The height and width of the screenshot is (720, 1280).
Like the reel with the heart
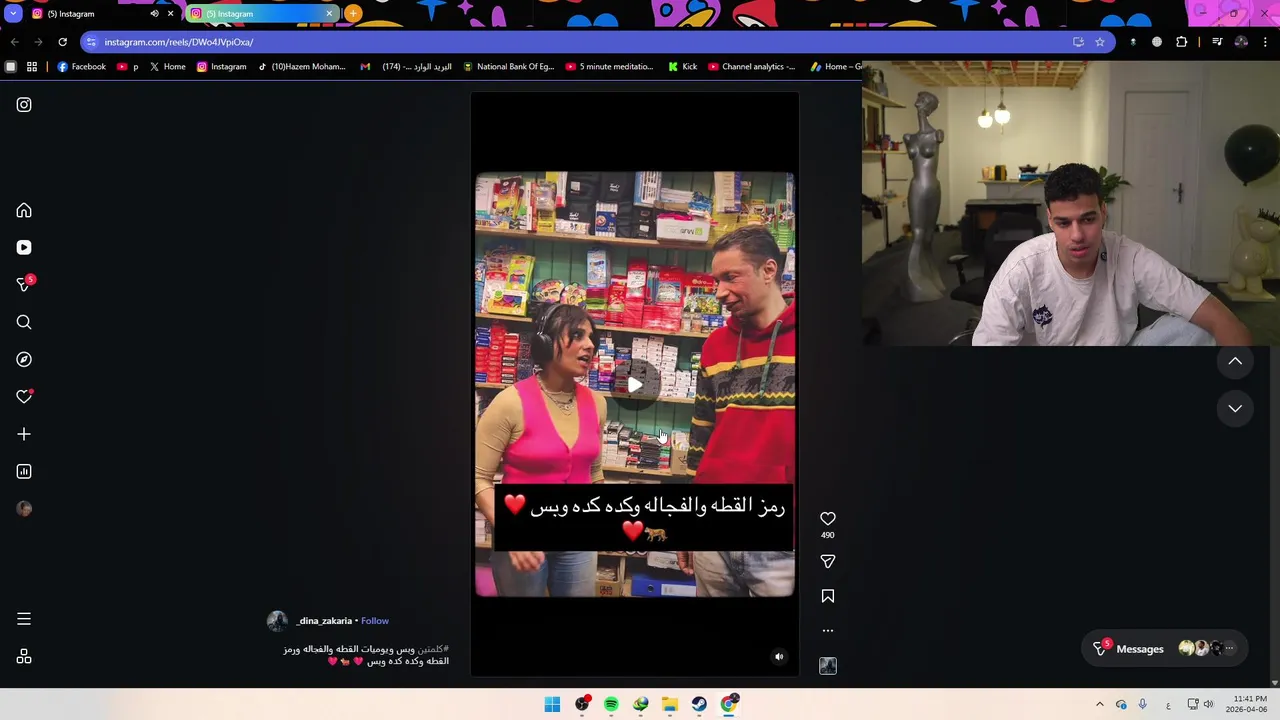828,519
